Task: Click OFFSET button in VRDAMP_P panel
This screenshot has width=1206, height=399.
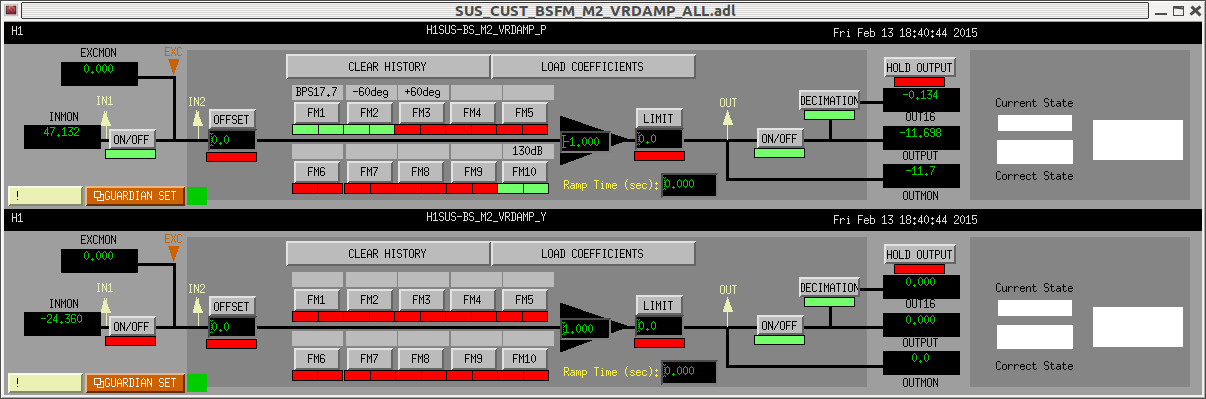Action: tap(232, 119)
